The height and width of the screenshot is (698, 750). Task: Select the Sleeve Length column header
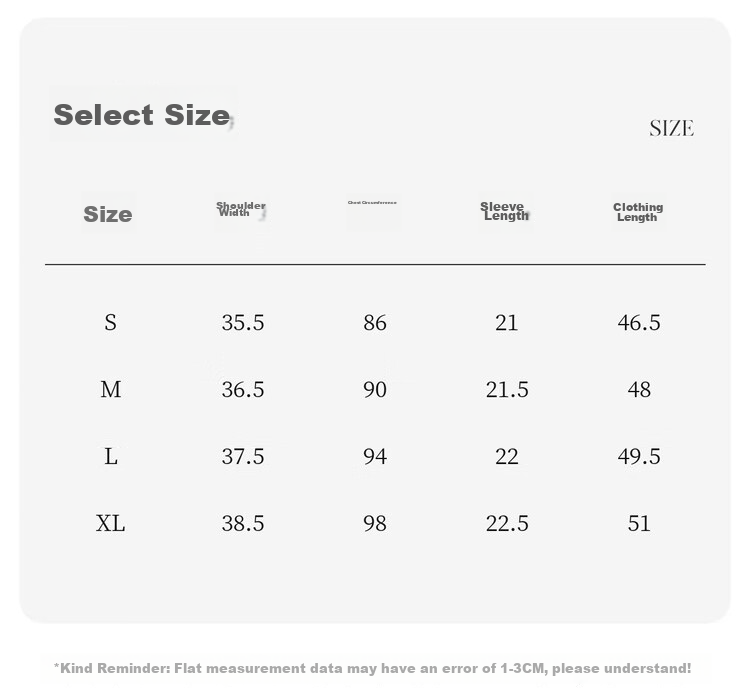(505, 211)
